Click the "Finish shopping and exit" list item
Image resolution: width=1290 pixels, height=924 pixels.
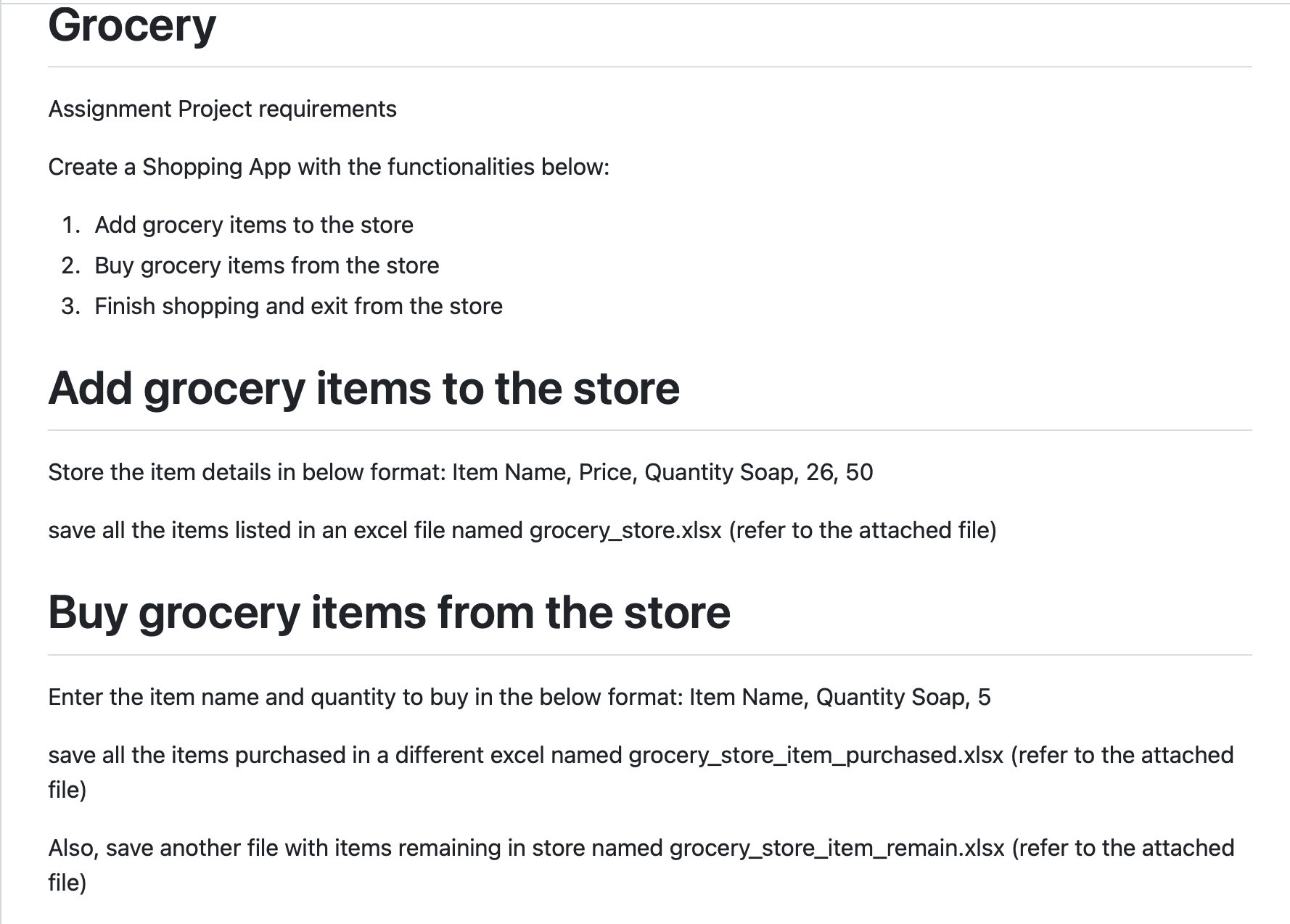[298, 306]
